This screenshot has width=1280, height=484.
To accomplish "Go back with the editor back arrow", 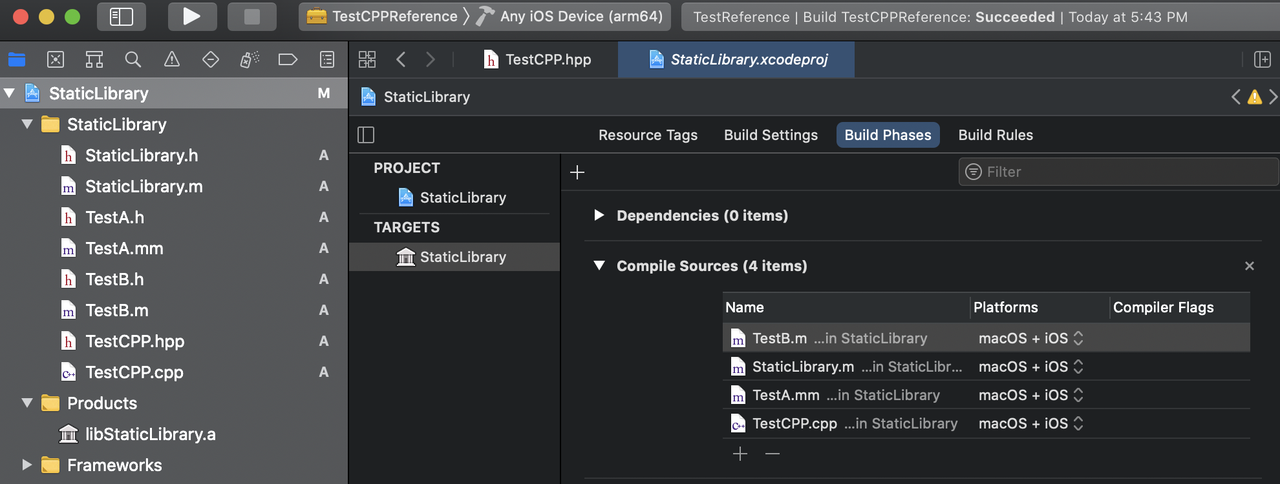I will point(401,59).
